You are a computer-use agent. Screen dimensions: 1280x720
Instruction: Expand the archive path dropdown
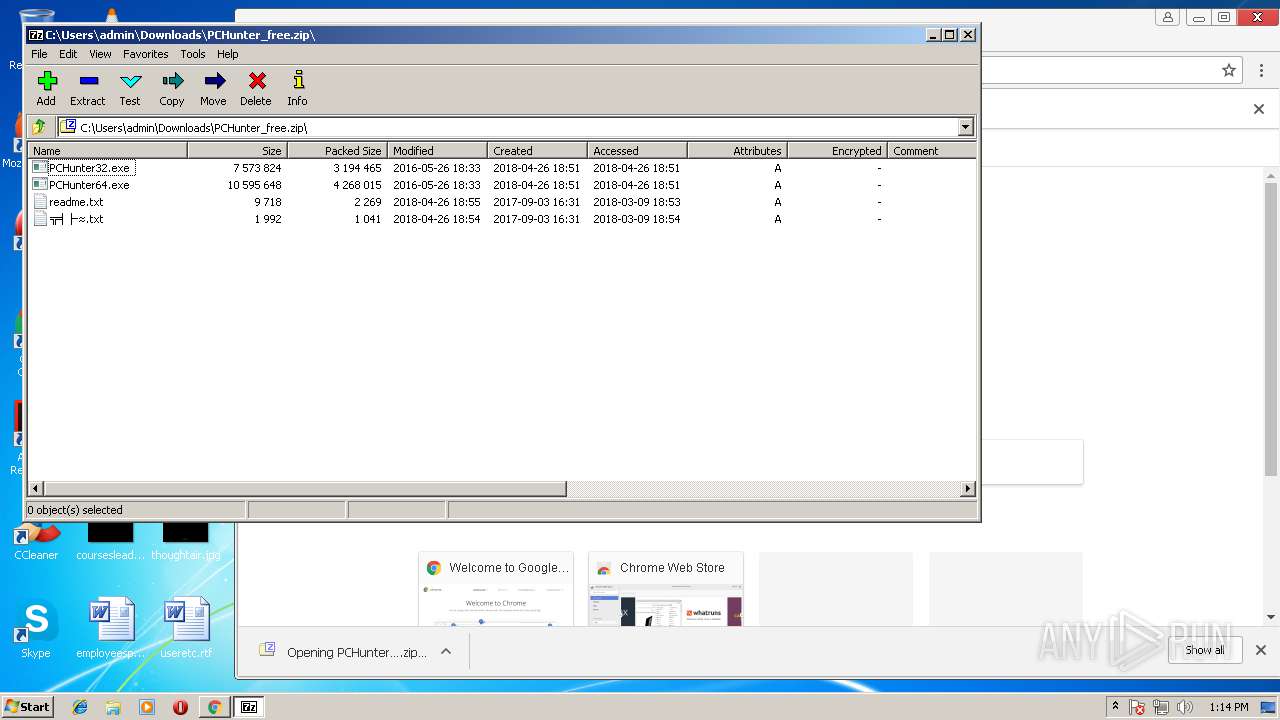(x=965, y=127)
